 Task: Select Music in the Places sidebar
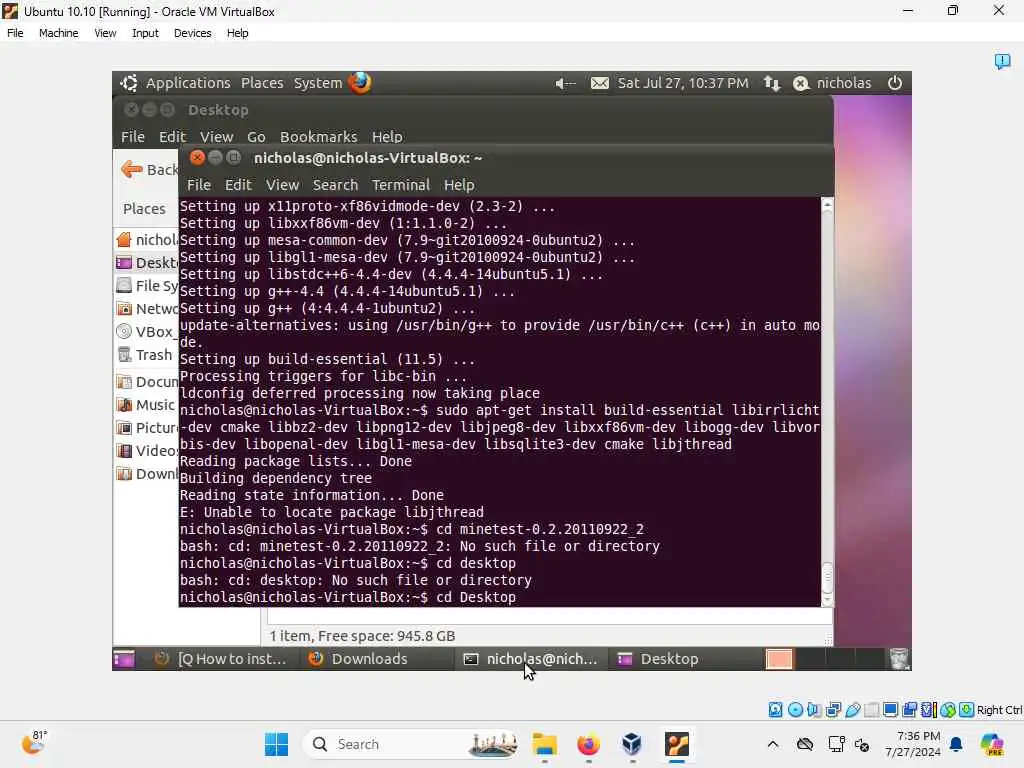pos(147,405)
